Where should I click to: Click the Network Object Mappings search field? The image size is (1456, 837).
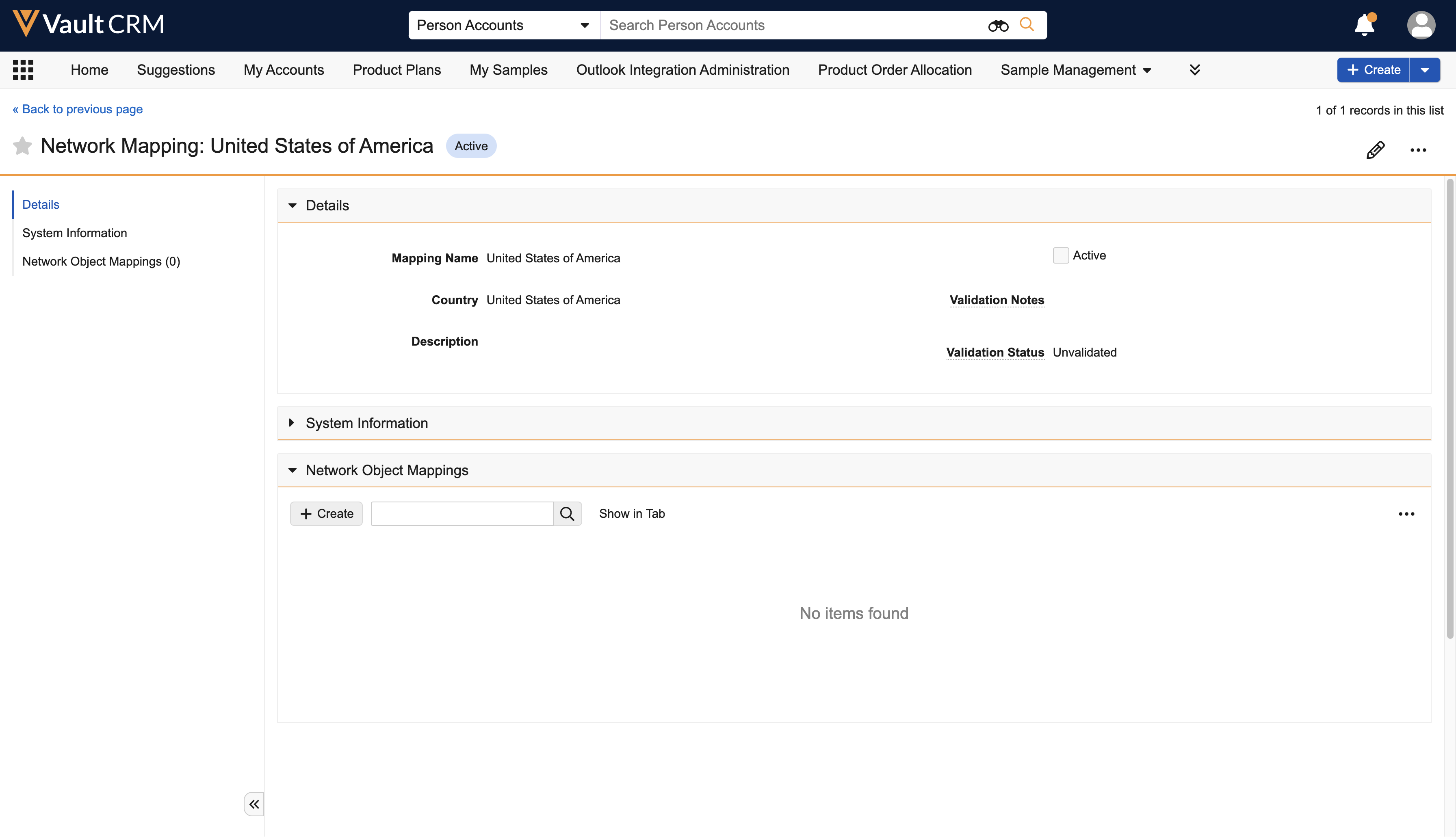tap(462, 513)
